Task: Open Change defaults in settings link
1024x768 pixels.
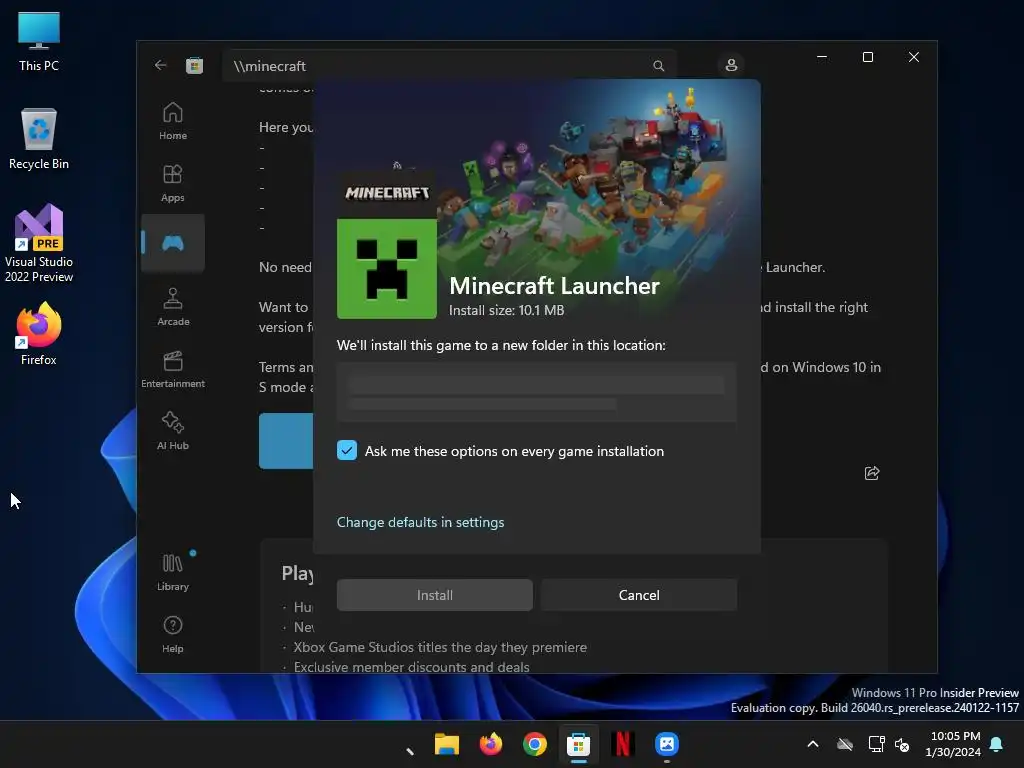Action: (421, 522)
